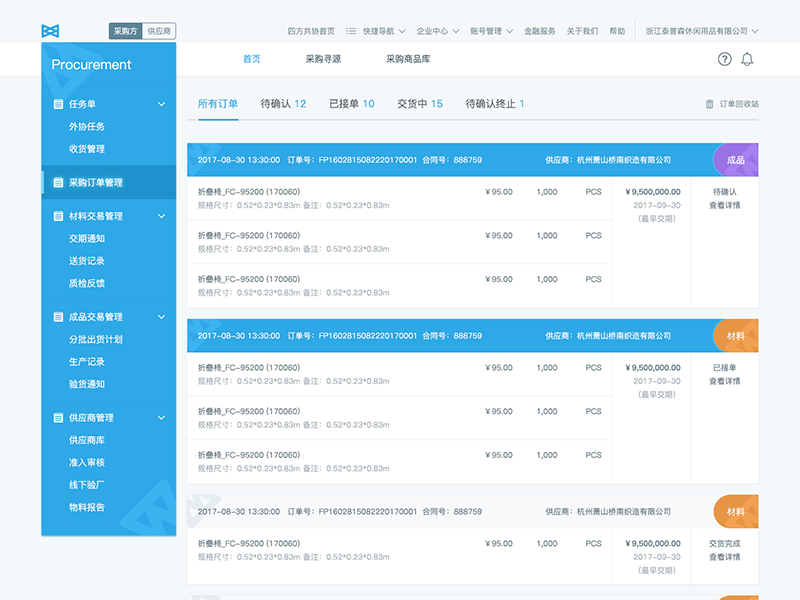Click the blue bowtie logo icon
800x600 pixels.
pos(50,31)
